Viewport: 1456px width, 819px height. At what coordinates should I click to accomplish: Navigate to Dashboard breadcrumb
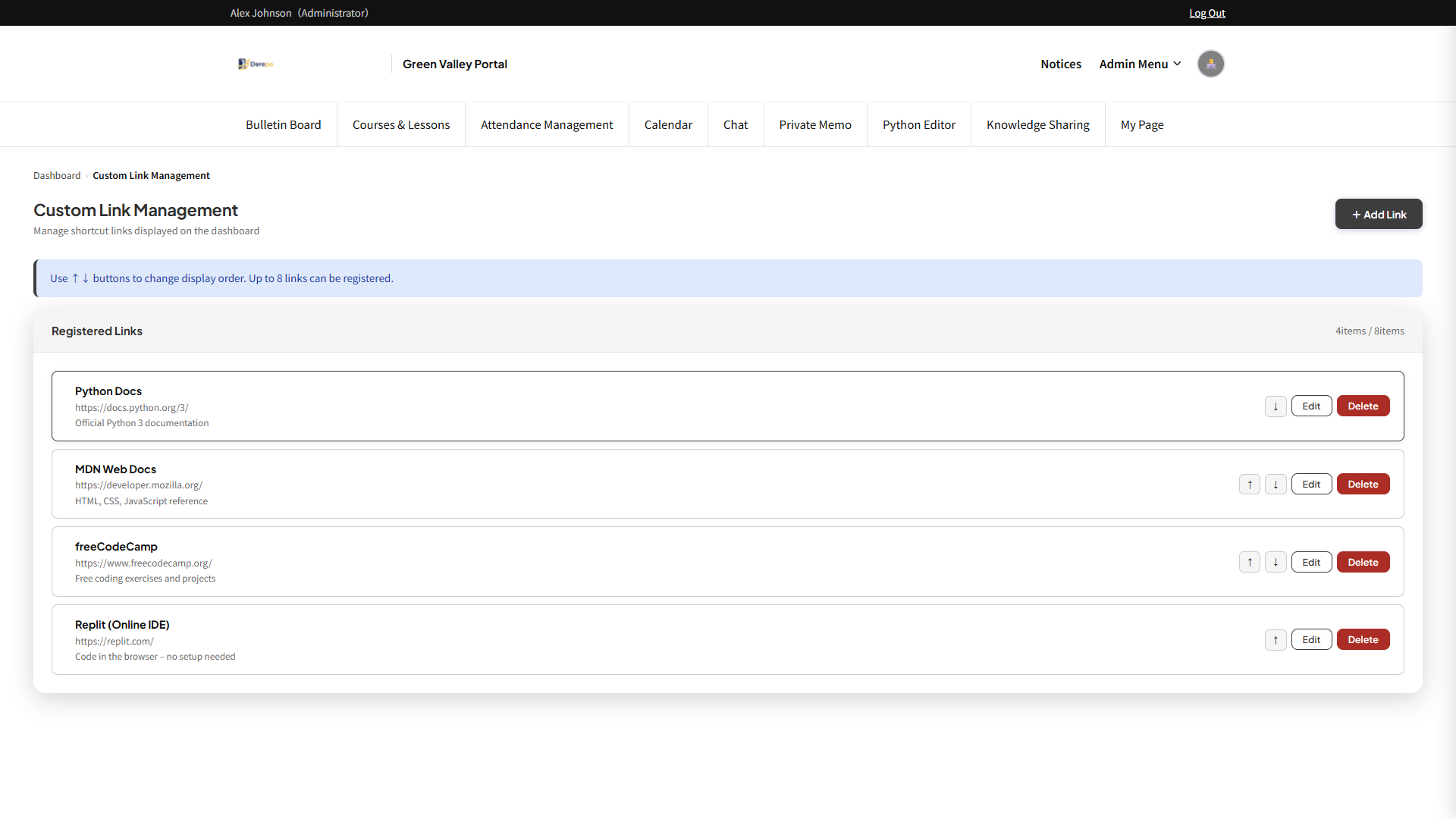(57, 176)
